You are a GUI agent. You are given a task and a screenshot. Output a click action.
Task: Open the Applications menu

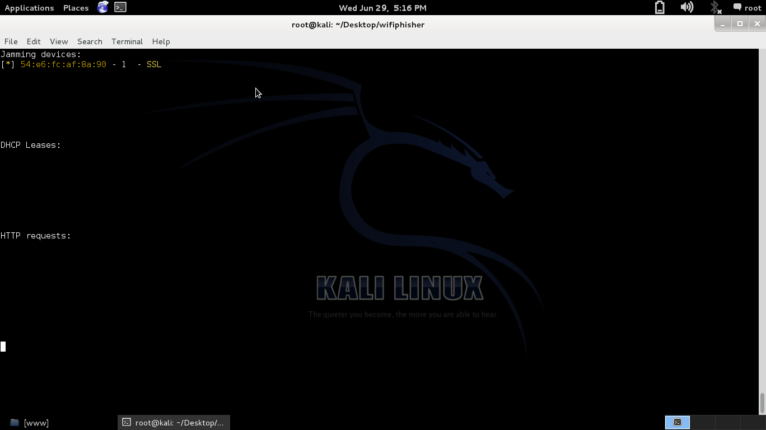[x=29, y=7]
